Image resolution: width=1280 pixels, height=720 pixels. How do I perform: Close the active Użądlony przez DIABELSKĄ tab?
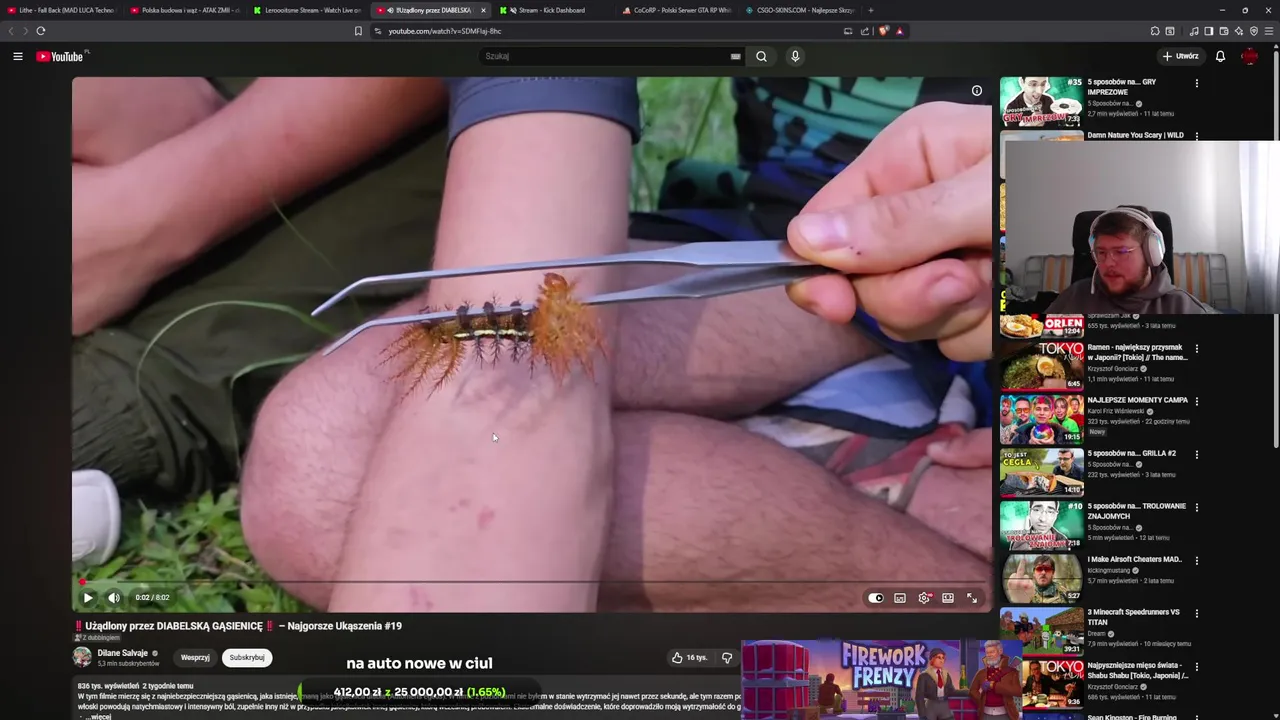click(483, 10)
